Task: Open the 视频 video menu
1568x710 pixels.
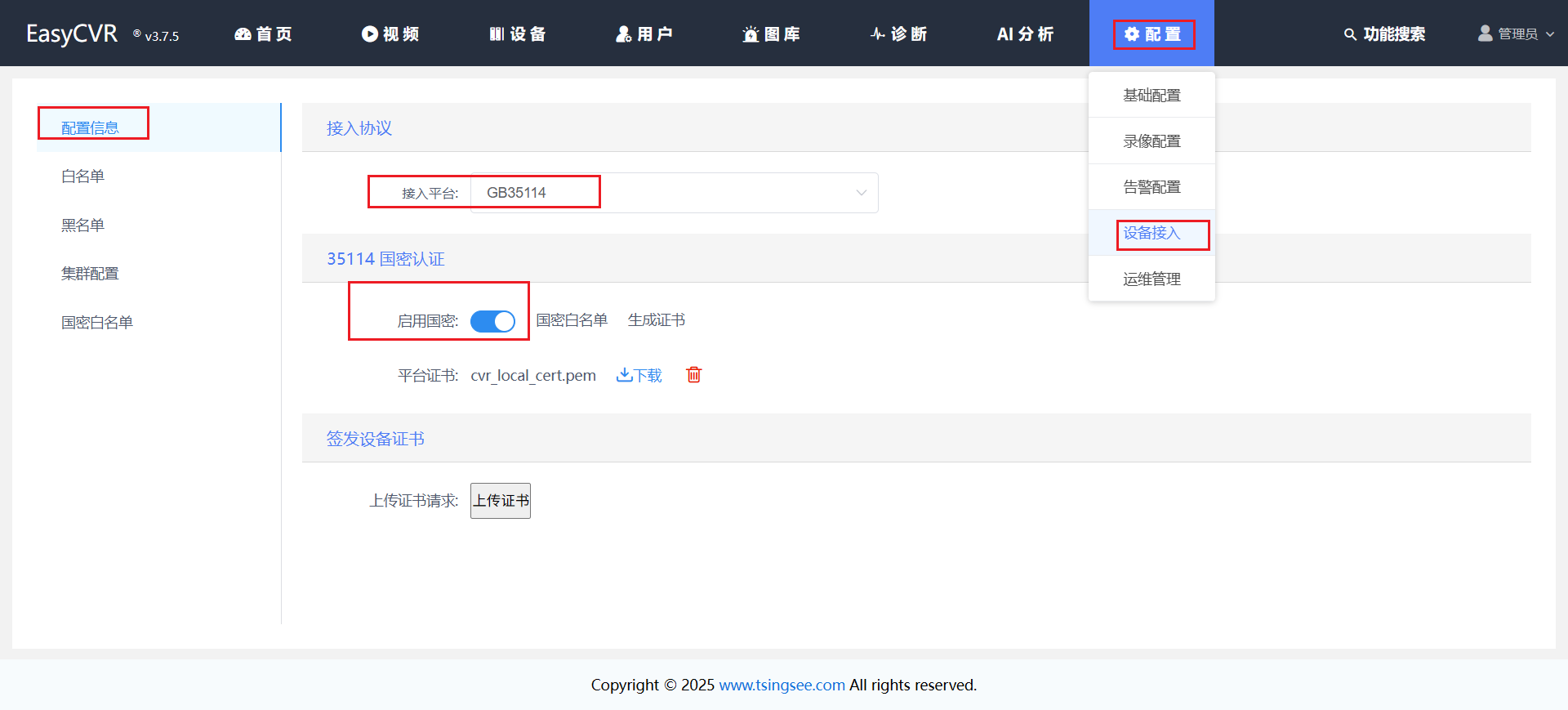Action: point(390,33)
